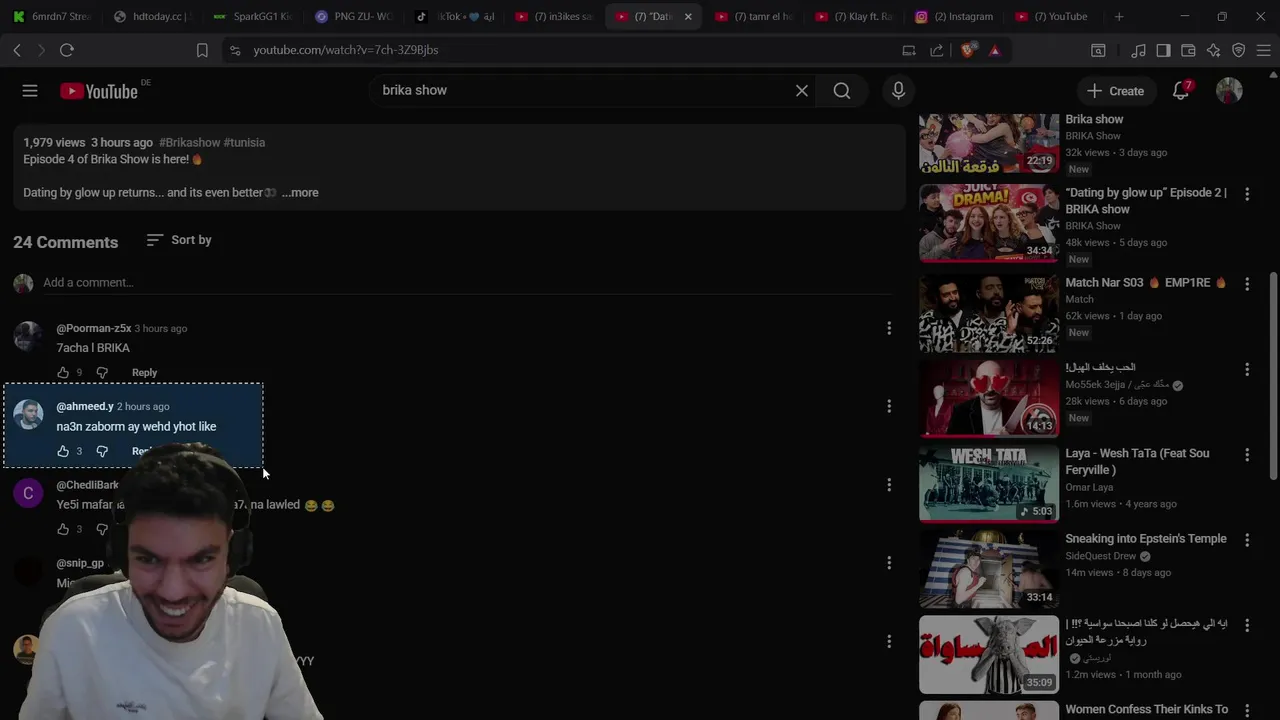This screenshot has width=1280, height=720.
Task: Click the search magnifier button
Action: (842, 91)
